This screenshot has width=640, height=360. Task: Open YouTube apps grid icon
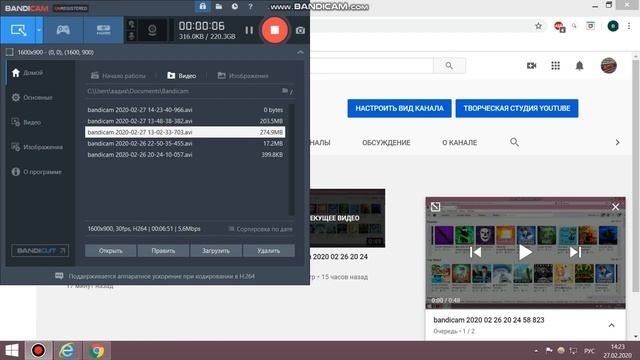(555, 66)
